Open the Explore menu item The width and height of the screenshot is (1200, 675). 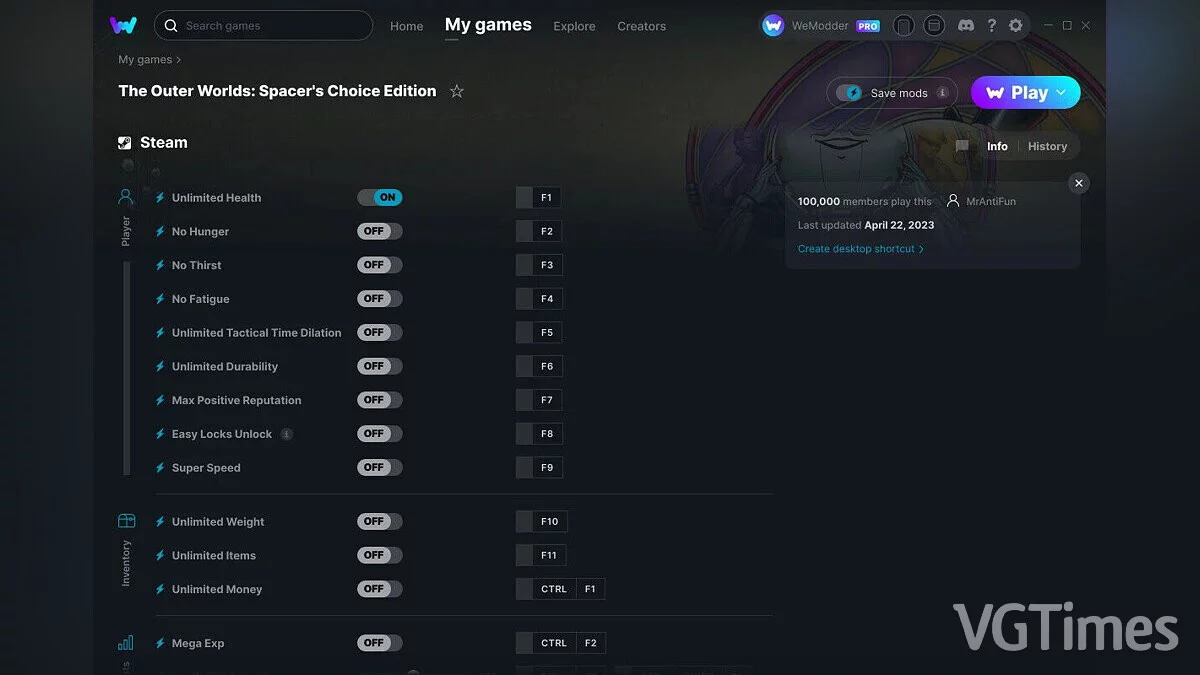click(574, 26)
